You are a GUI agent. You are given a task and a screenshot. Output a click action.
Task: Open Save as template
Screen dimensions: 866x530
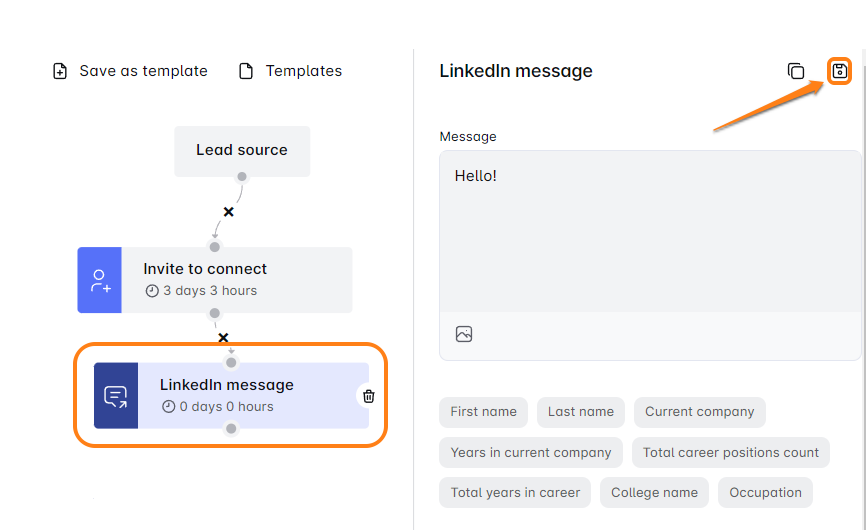(130, 71)
